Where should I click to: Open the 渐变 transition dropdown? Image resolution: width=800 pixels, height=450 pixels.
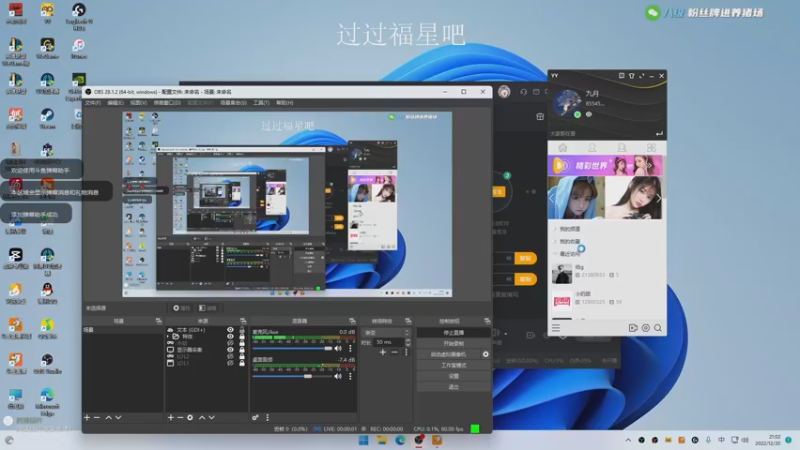click(386, 333)
